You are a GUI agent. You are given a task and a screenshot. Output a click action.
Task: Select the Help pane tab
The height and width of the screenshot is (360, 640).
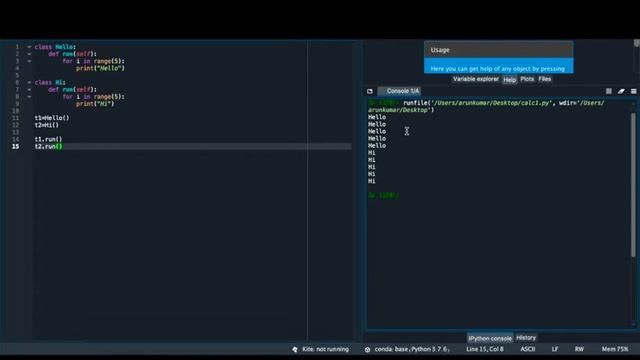click(509, 80)
